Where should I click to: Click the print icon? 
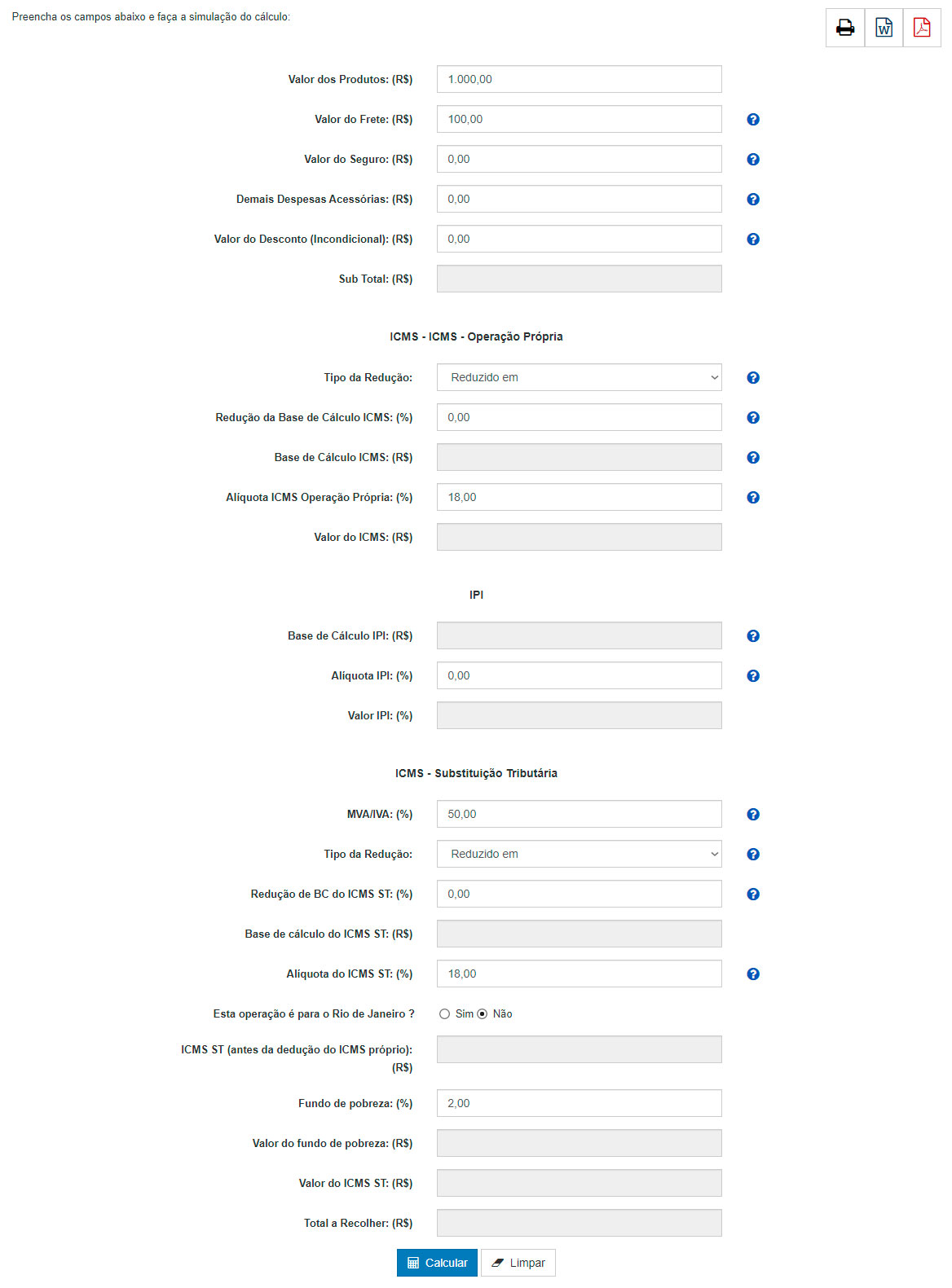click(845, 28)
